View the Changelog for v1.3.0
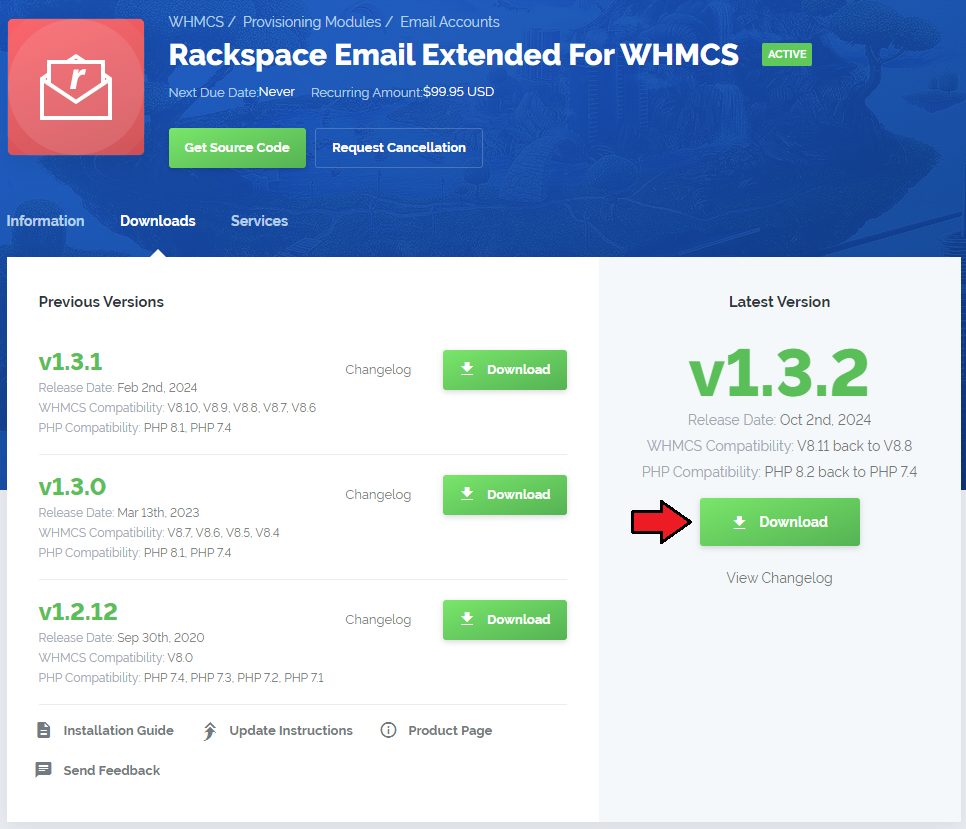Screen dimensions: 966x829 click(x=378, y=495)
